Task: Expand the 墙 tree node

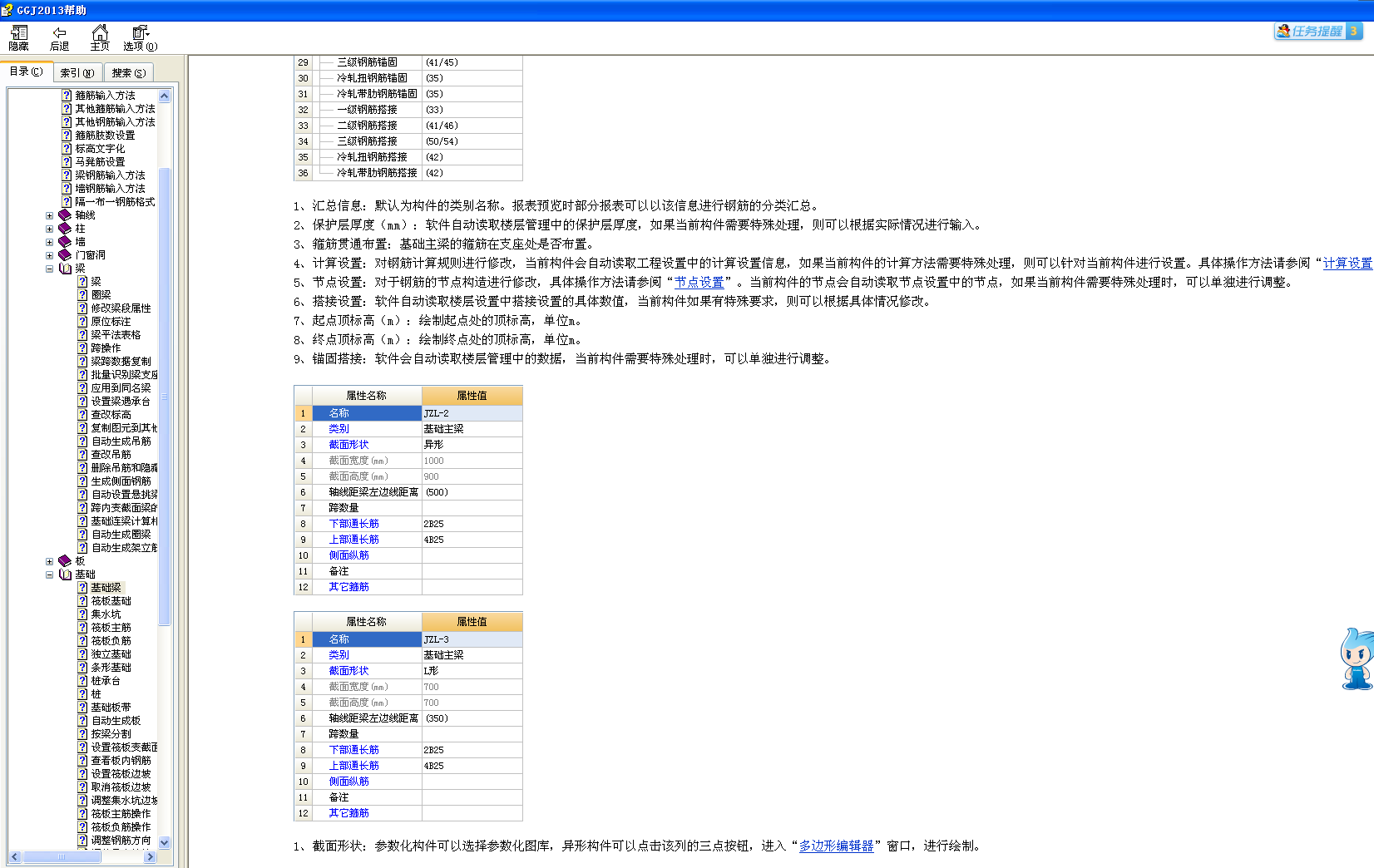Action: point(49,242)
